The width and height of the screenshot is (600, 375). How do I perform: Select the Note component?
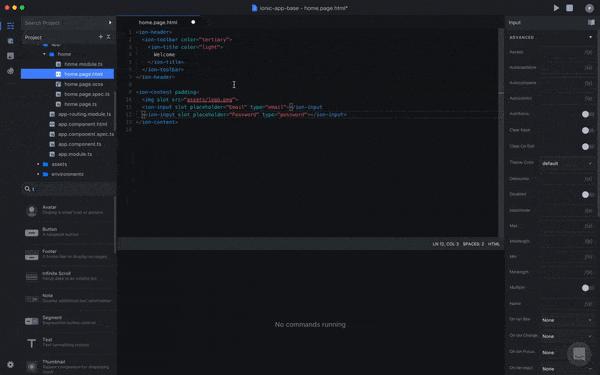coord(68,298)
